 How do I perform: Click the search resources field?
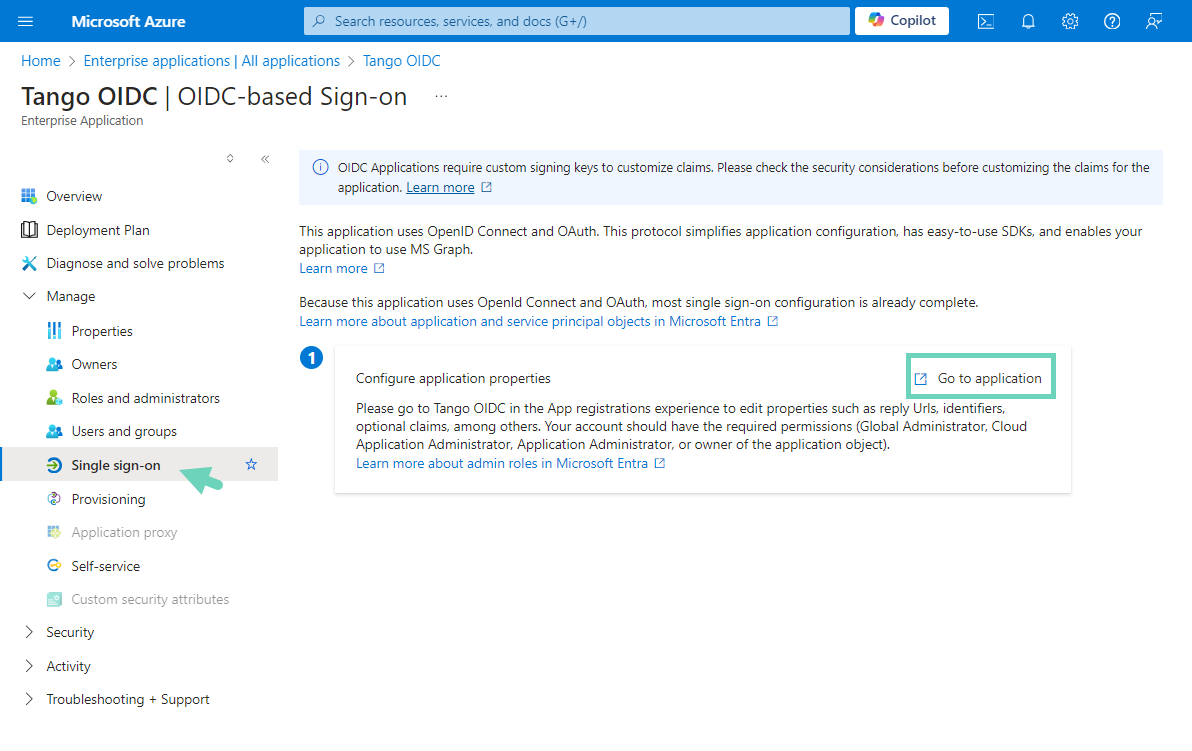point(576,21)
